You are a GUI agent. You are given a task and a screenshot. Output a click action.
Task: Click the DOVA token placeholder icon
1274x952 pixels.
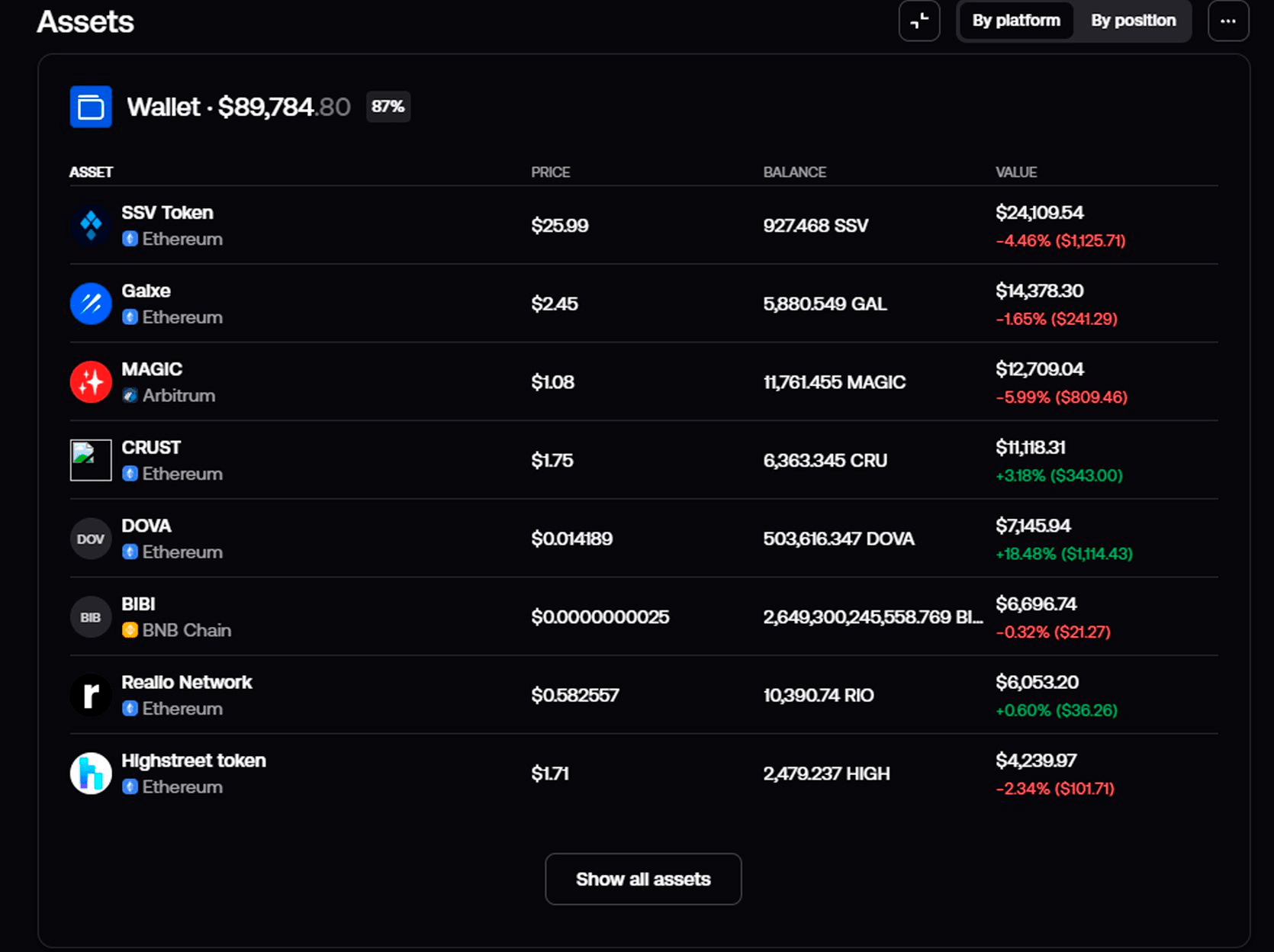click(x=91, y=539)
